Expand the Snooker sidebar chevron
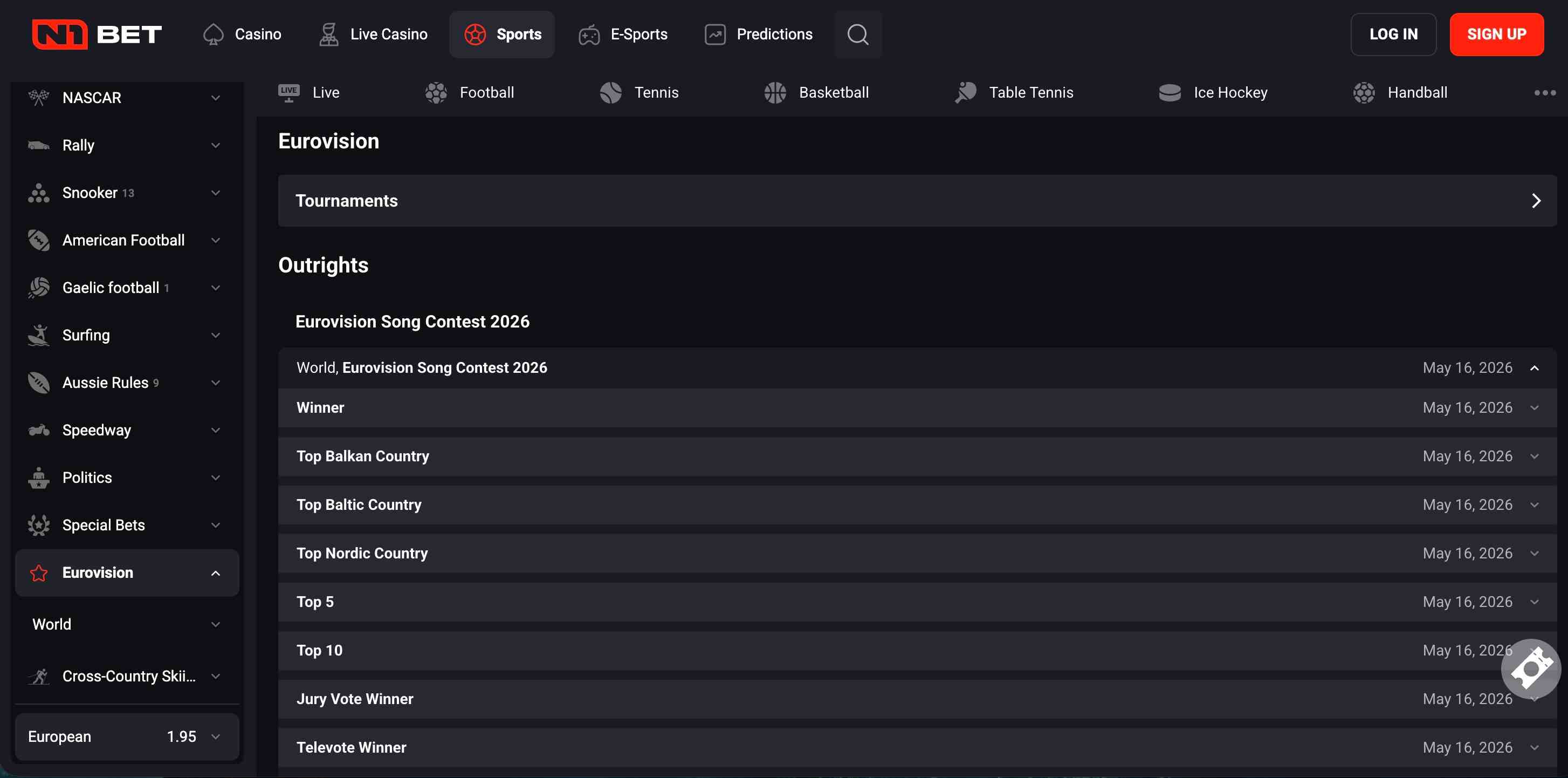This screenshot has width=1568, height=778. pos(216,193)
